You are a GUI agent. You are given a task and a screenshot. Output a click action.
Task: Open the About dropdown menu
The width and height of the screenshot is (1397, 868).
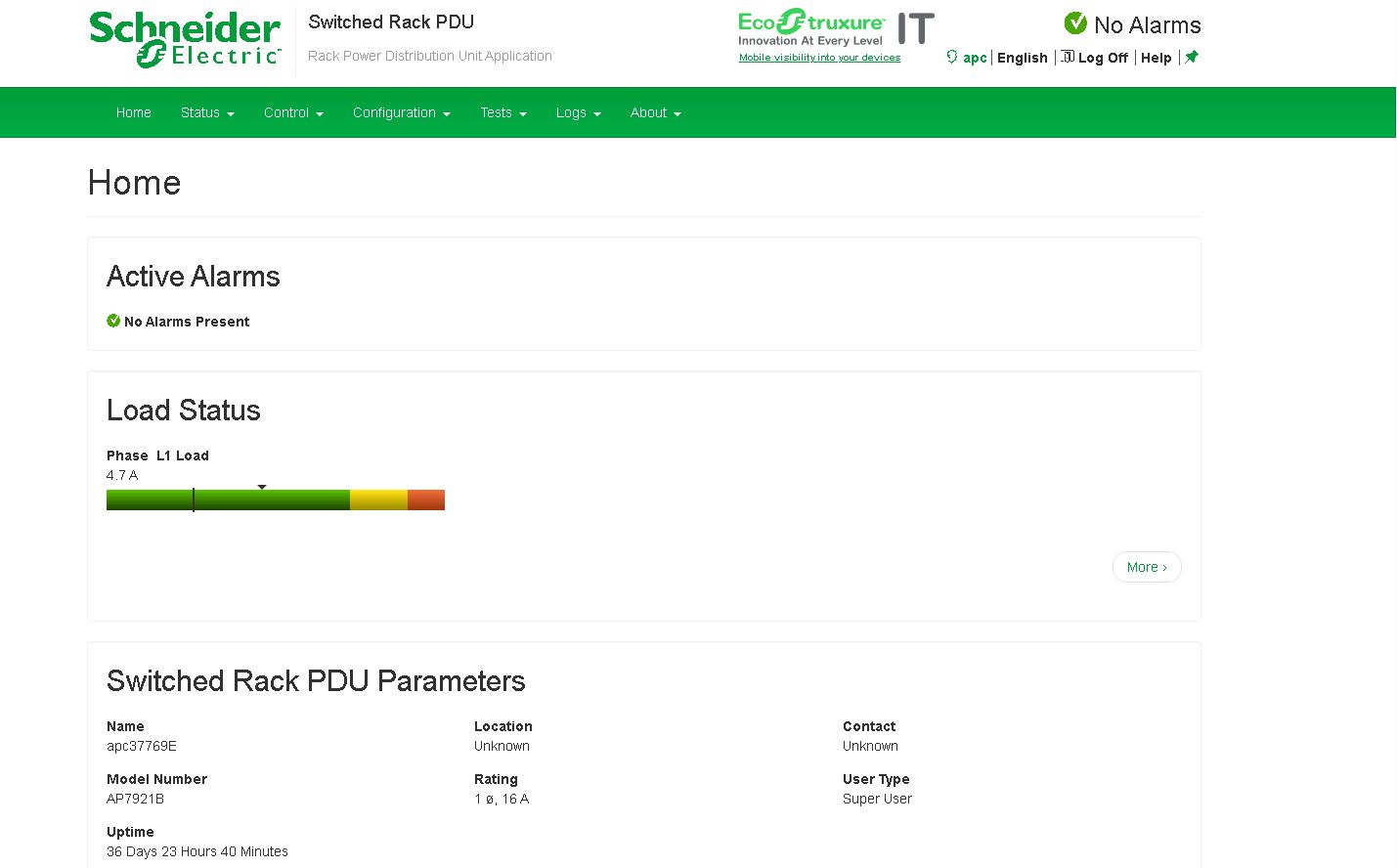pos(656,112)
